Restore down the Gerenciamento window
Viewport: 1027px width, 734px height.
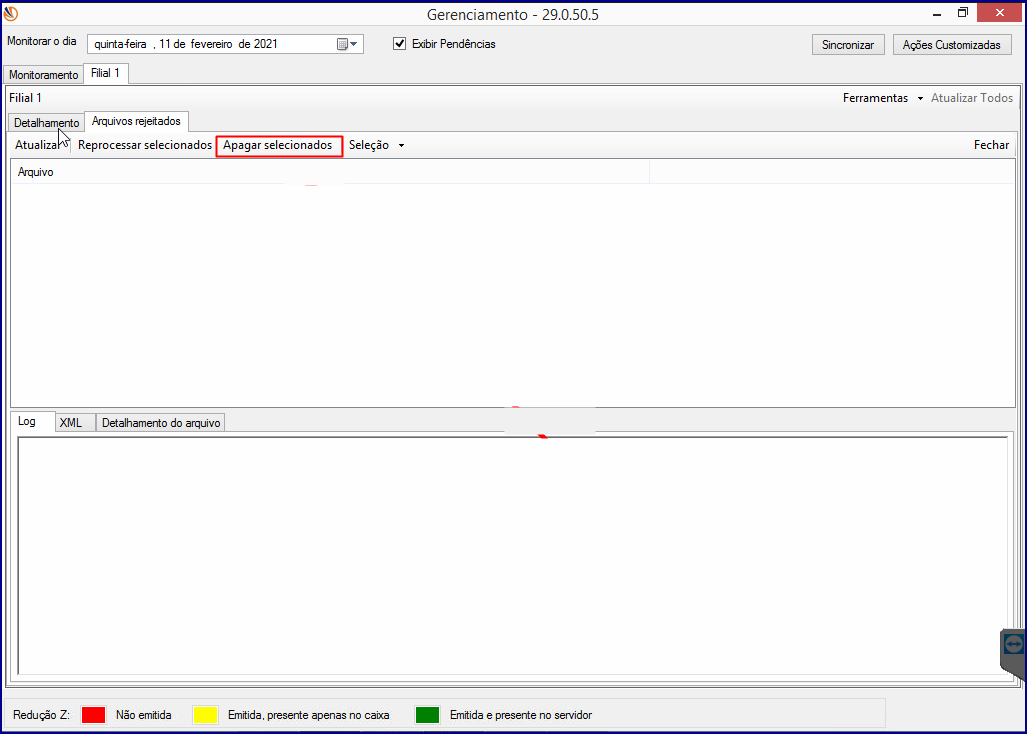963,12
